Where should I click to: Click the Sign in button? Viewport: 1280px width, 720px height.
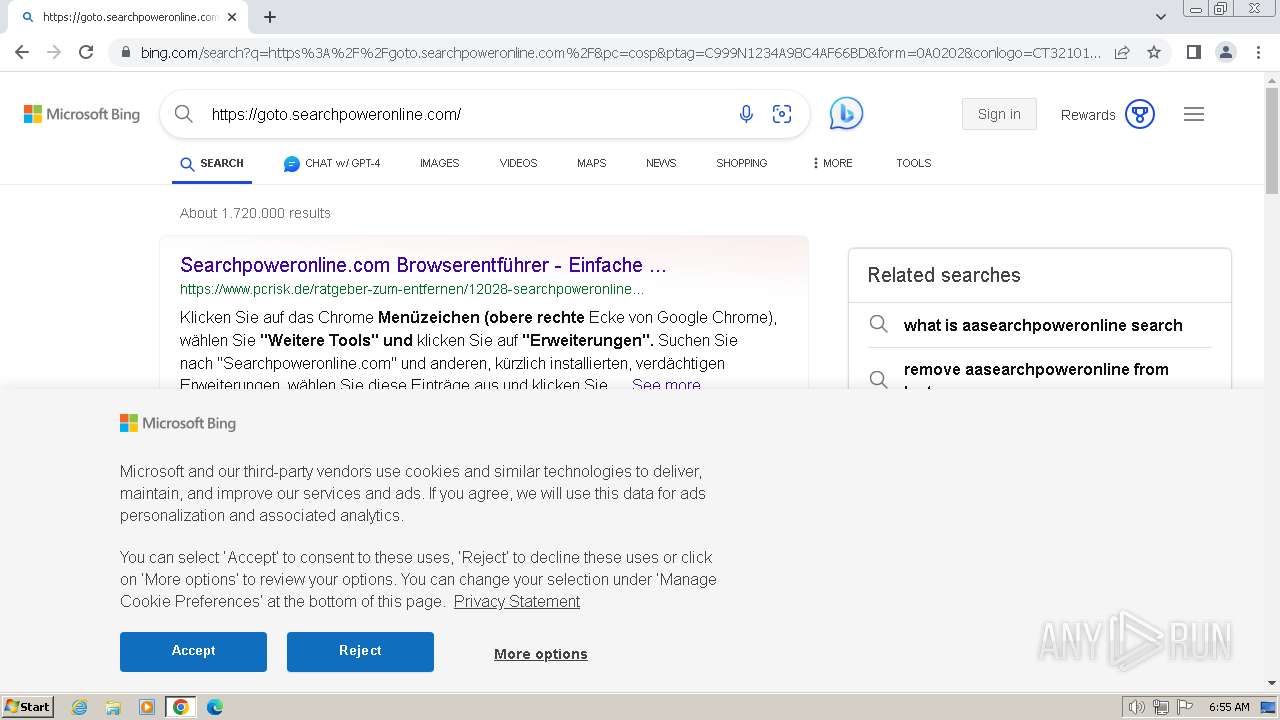(999, 114)
